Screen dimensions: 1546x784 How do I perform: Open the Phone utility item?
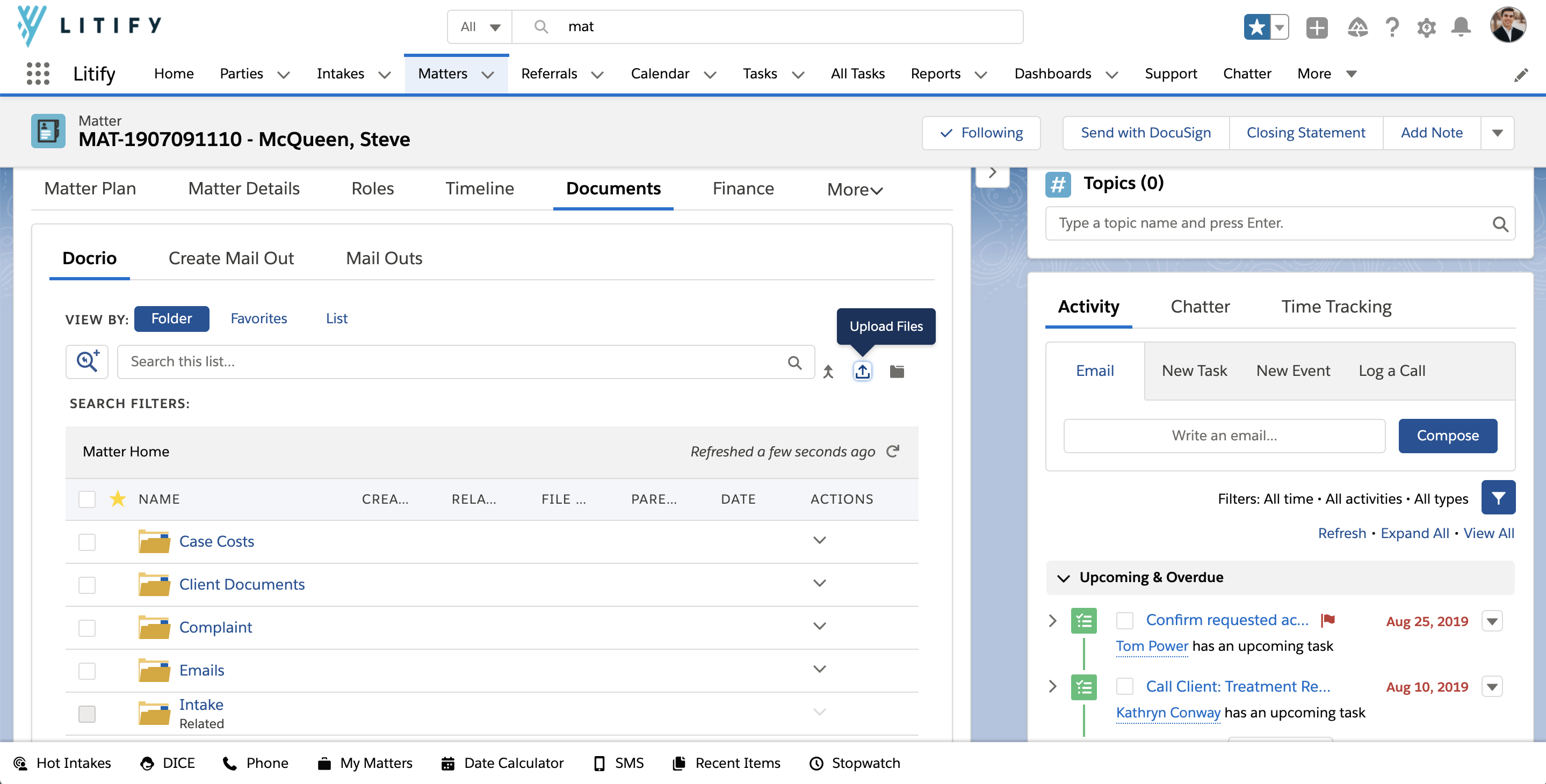(x=255, y=763)
